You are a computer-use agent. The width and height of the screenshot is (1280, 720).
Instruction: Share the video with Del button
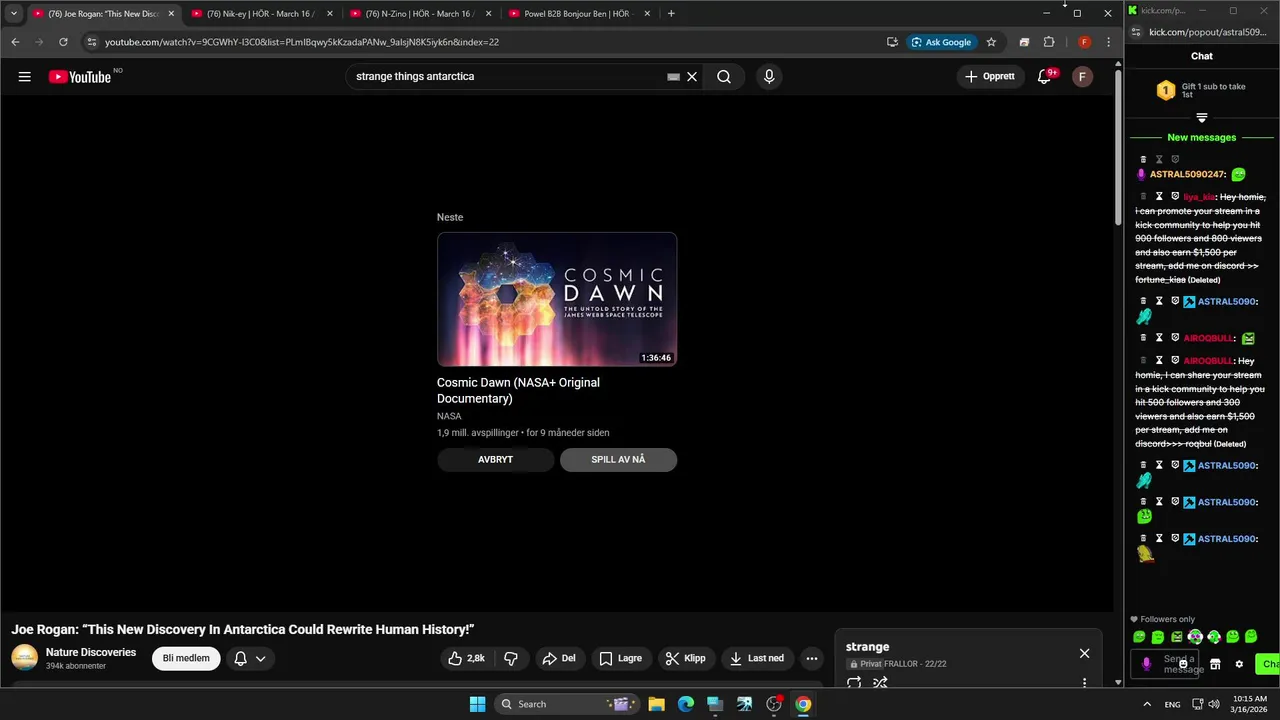click(x=559, y=658)
